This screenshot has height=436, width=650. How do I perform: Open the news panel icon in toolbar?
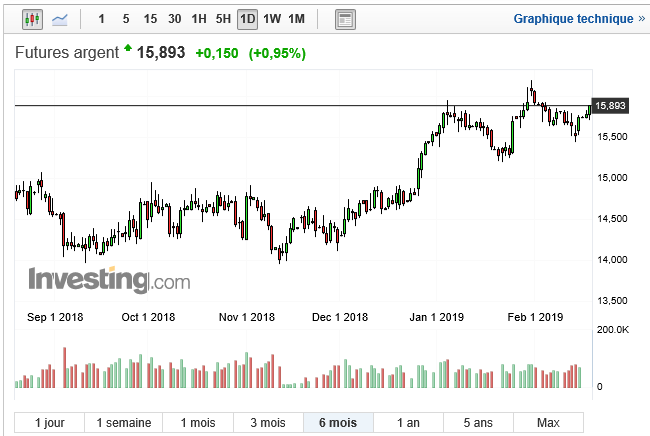tap(345, 19)
